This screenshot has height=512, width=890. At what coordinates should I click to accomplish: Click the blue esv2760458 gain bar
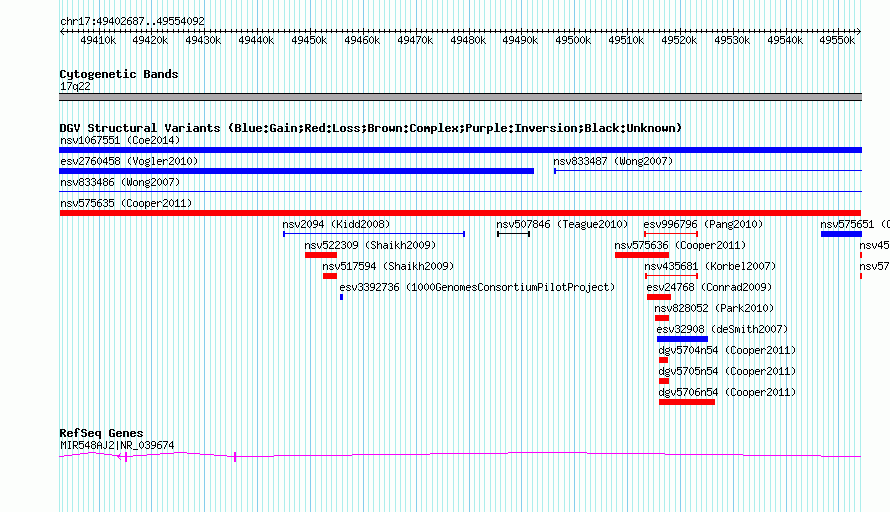click(296, 171)
